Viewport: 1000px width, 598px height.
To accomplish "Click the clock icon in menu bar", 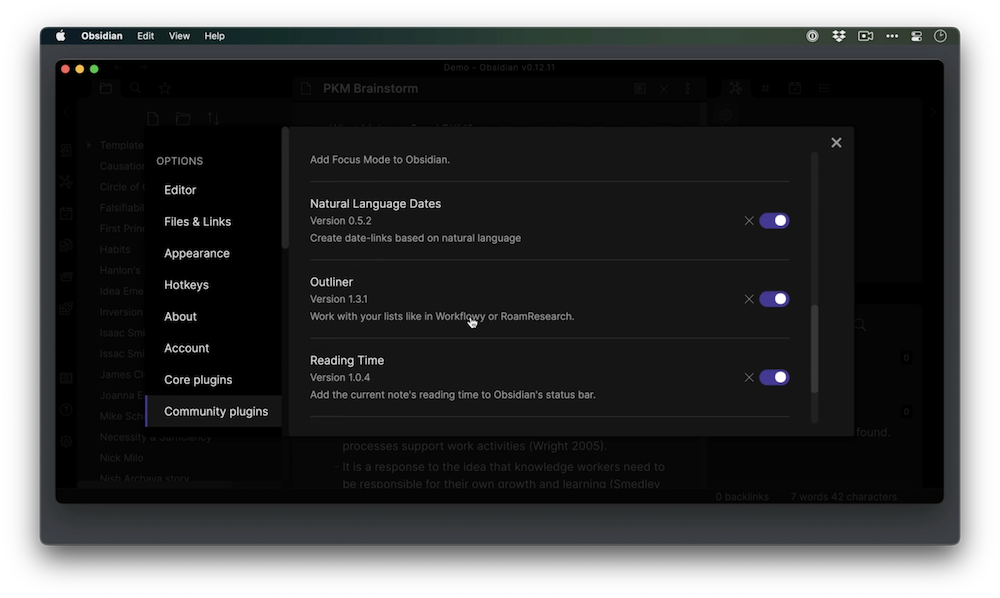I will click(x=941, y=36).
